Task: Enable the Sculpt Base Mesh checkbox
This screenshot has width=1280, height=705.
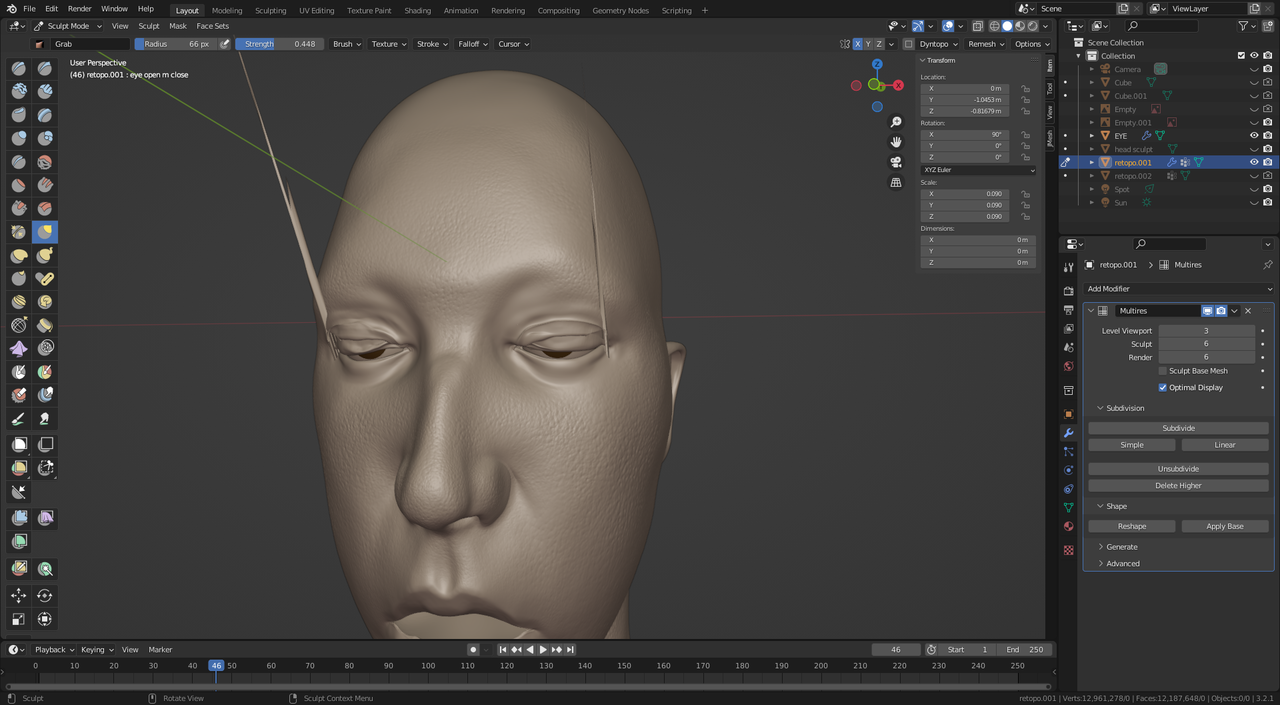Action: [1162, 370]
